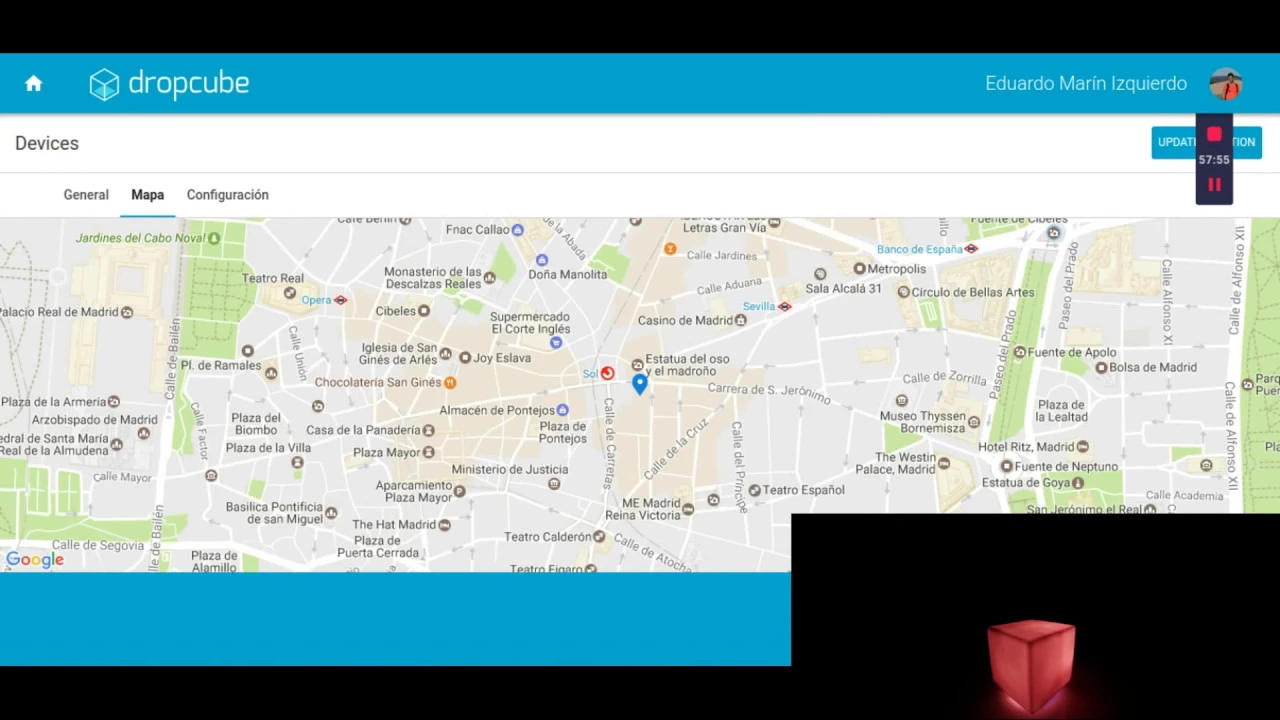Viewport: 1280px width, 720px height.
Task: Select the Círculo de Bellas Artes marker
Action: click(x=903, y=292)
